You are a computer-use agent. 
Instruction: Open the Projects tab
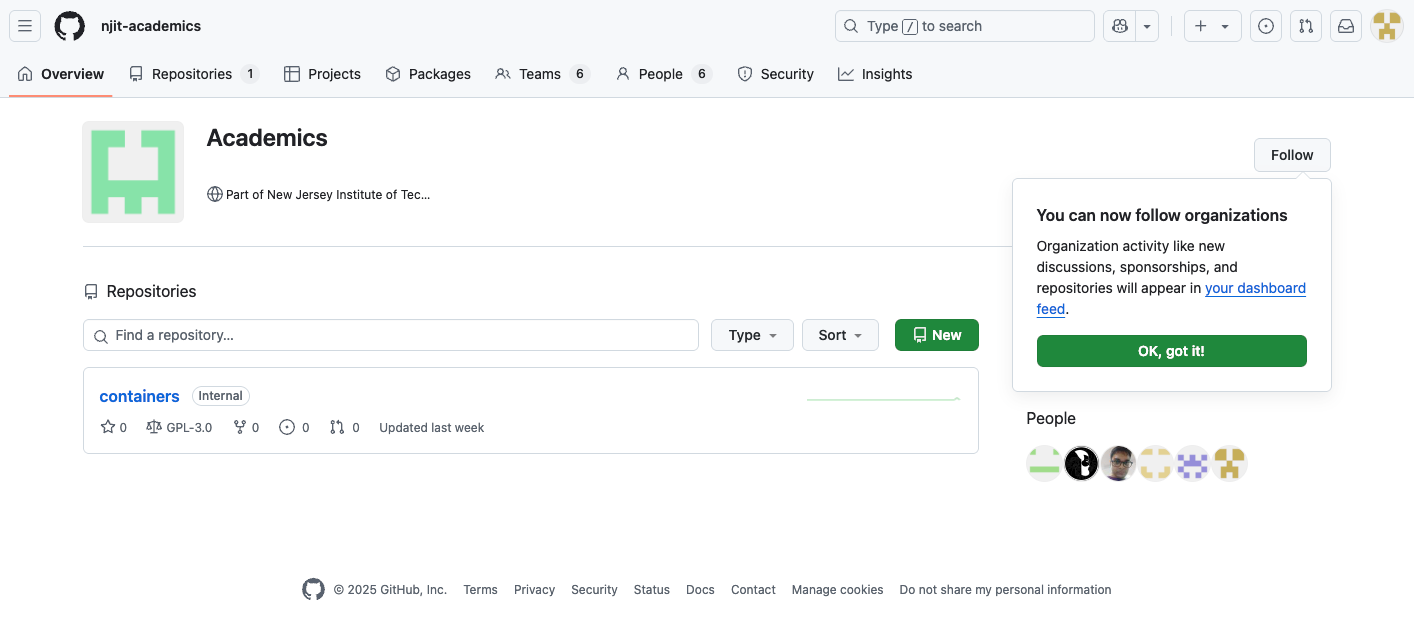[x=322, y=74]
